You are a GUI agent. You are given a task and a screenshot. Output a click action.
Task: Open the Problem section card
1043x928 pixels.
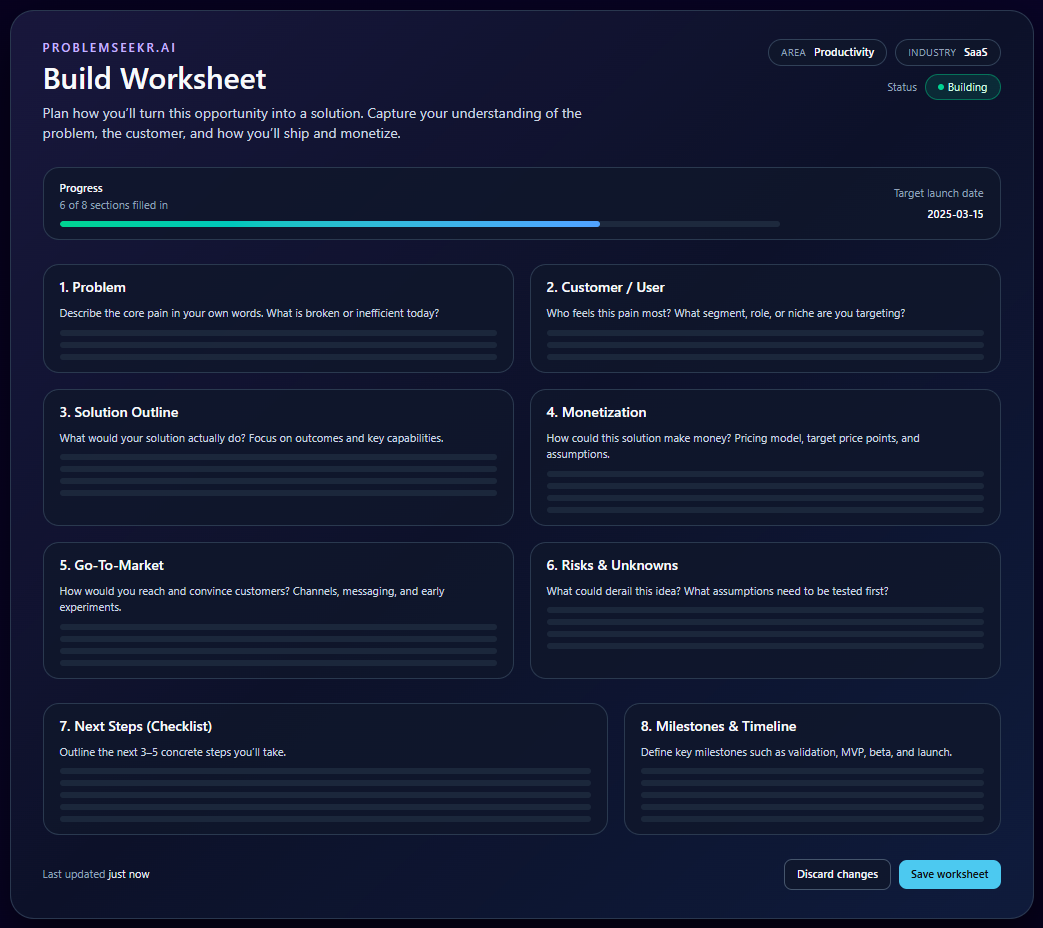tap(278, 318)
